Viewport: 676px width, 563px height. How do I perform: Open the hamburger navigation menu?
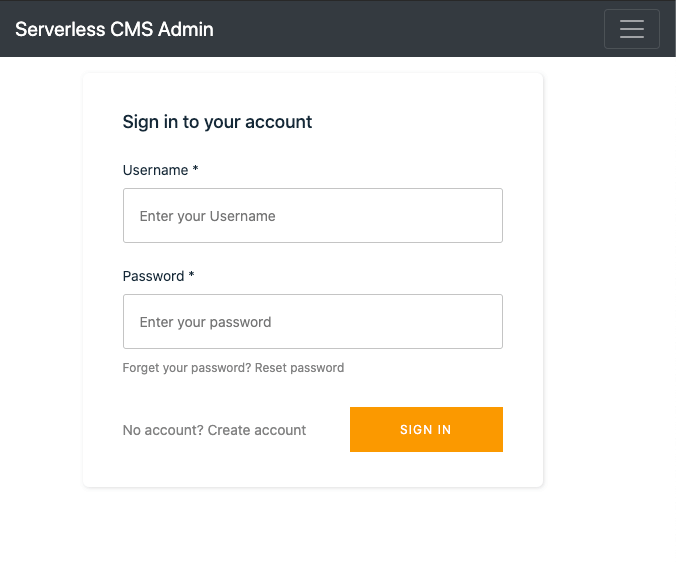point(631,29)
